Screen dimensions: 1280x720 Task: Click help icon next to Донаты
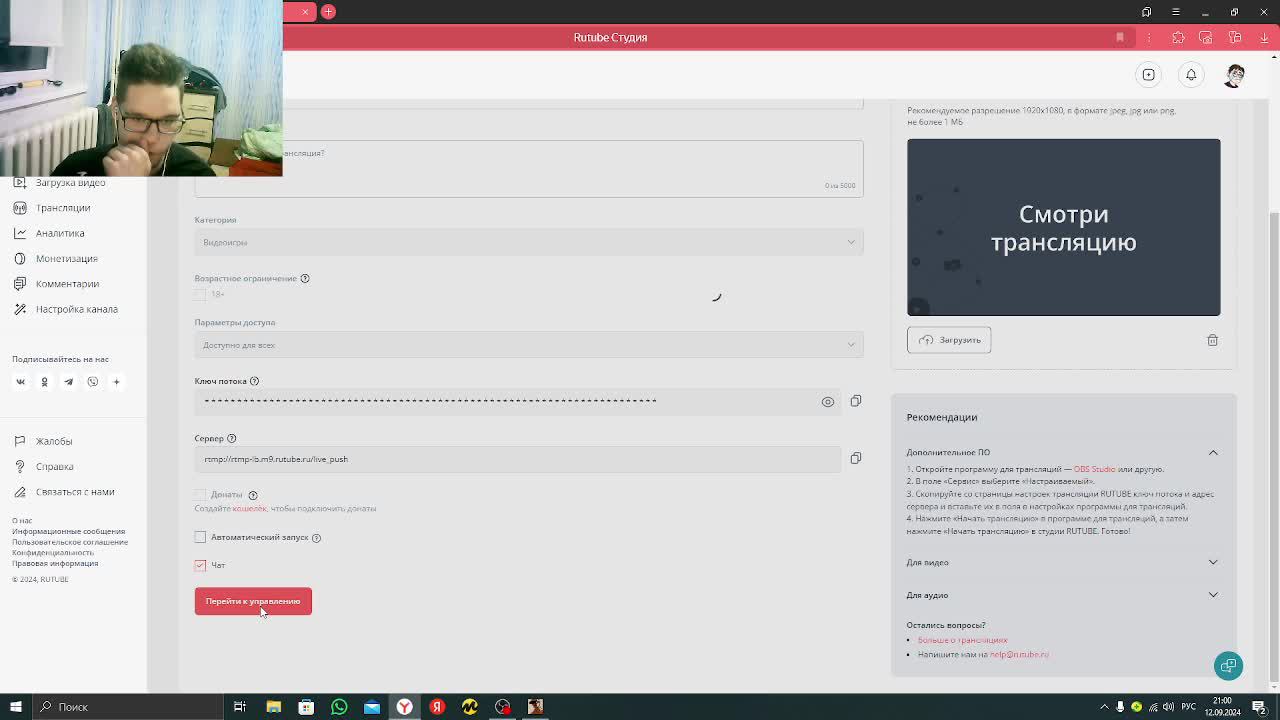253,495
